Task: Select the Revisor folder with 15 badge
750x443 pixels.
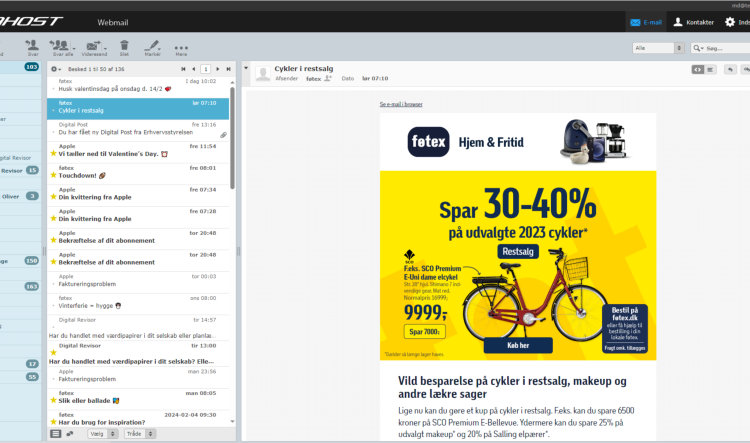Action: 20,170
